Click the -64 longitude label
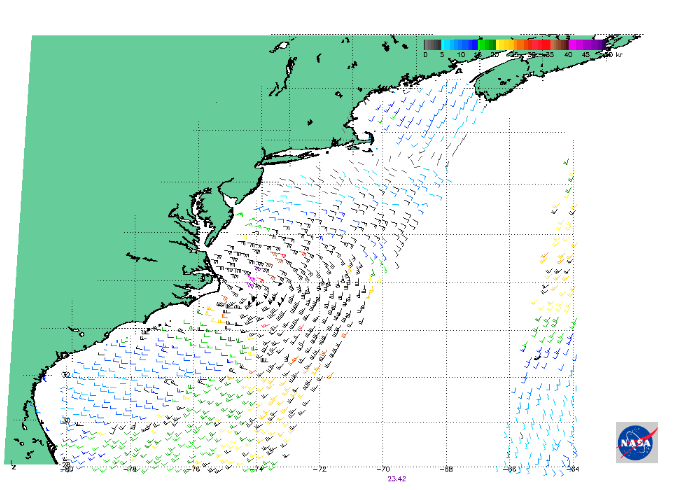This screenshot has height=490, width=700. coord(571,467)
